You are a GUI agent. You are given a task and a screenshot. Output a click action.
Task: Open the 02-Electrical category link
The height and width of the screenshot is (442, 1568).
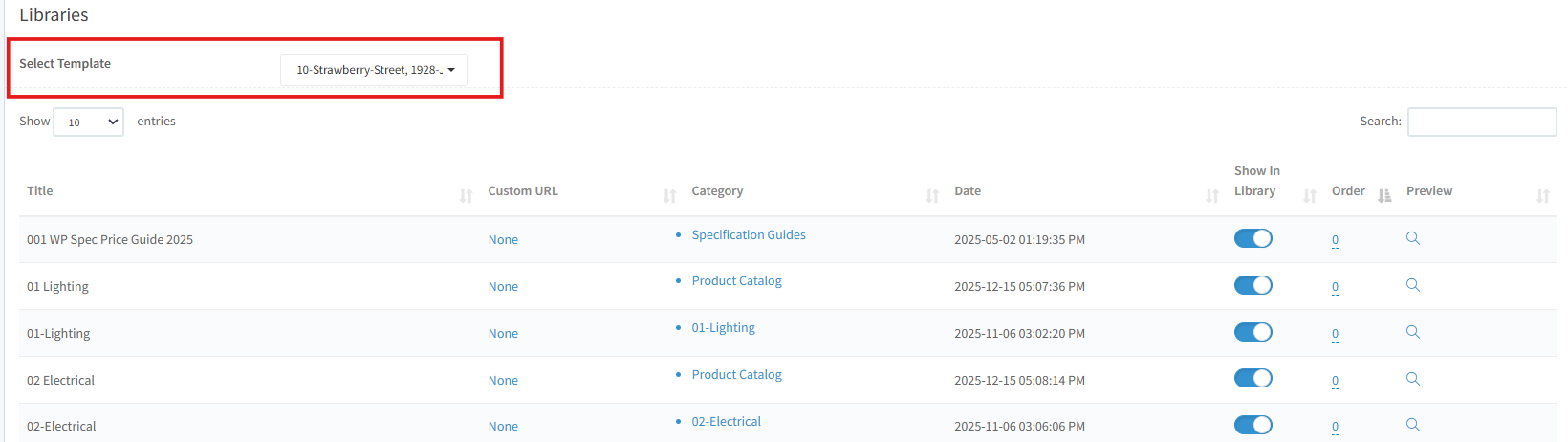tap(727, 422)
